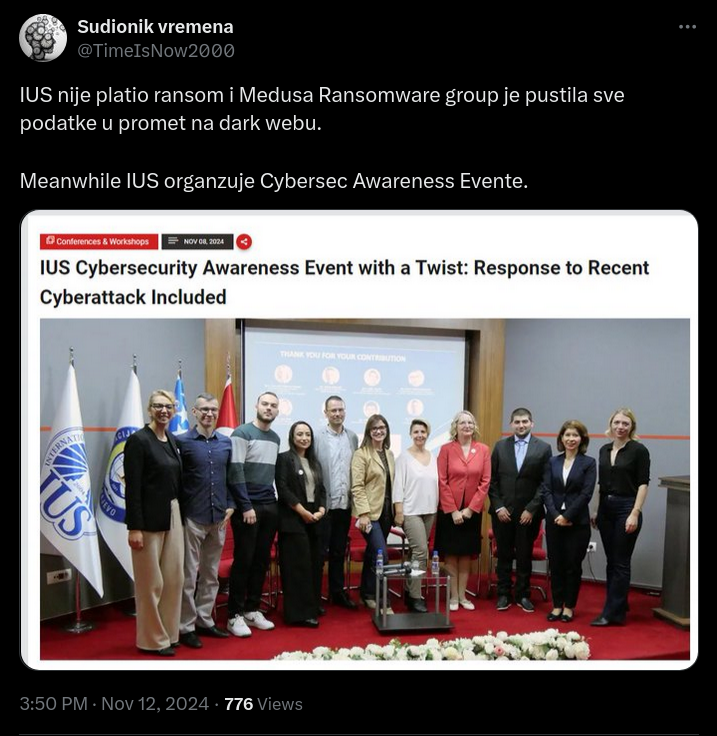Click the Conferences & Workshops tag icon

[x=50, y=241]
